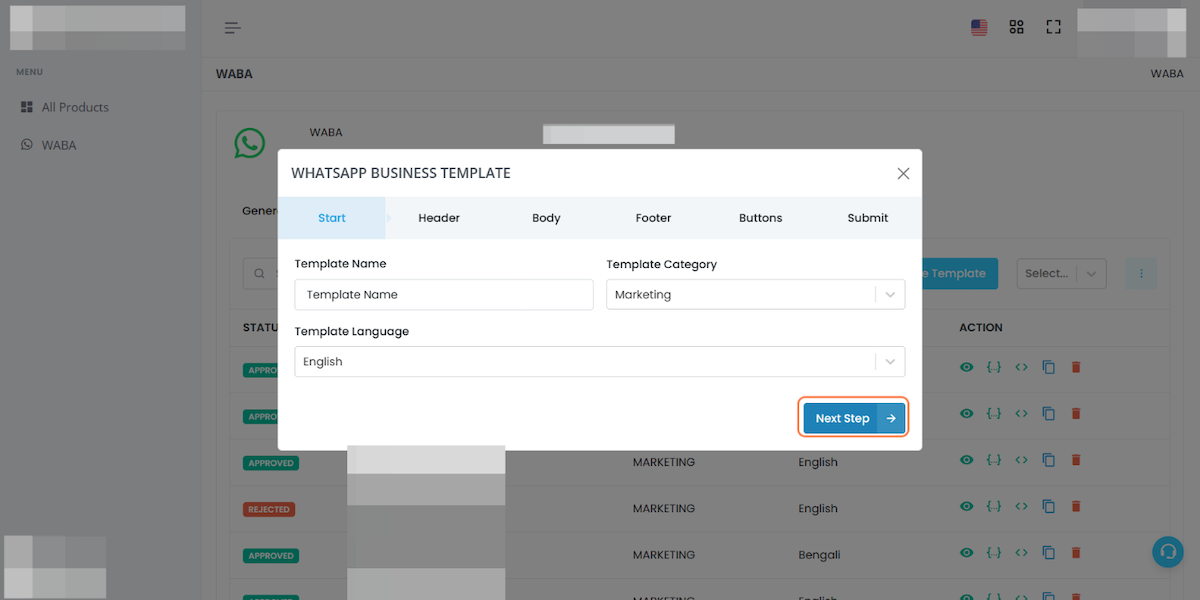Click the red delete icon in first row
The height and width of the screenshot is (600, 1200).
coord(1076,367)
